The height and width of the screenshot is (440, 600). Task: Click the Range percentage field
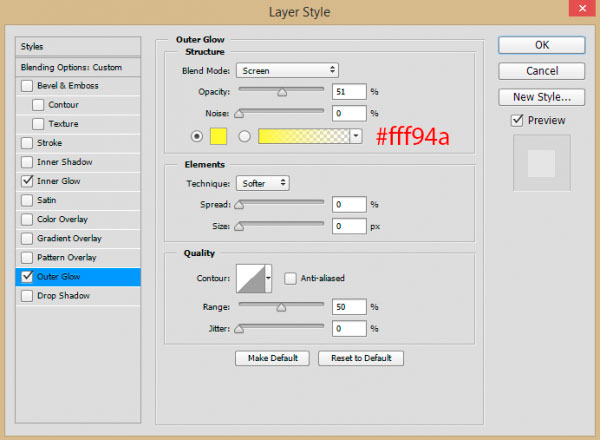[x=349, y=307]
